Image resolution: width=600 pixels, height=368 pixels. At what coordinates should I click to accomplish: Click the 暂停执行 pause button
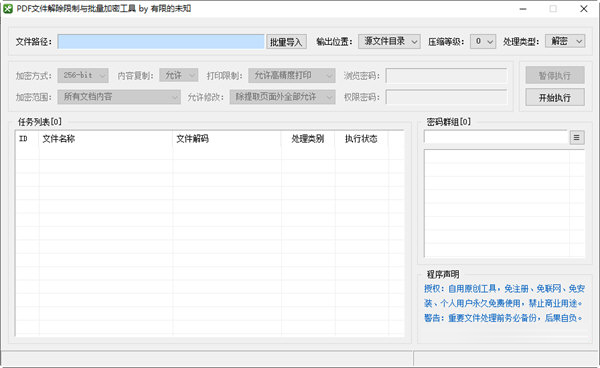[555, 75]
